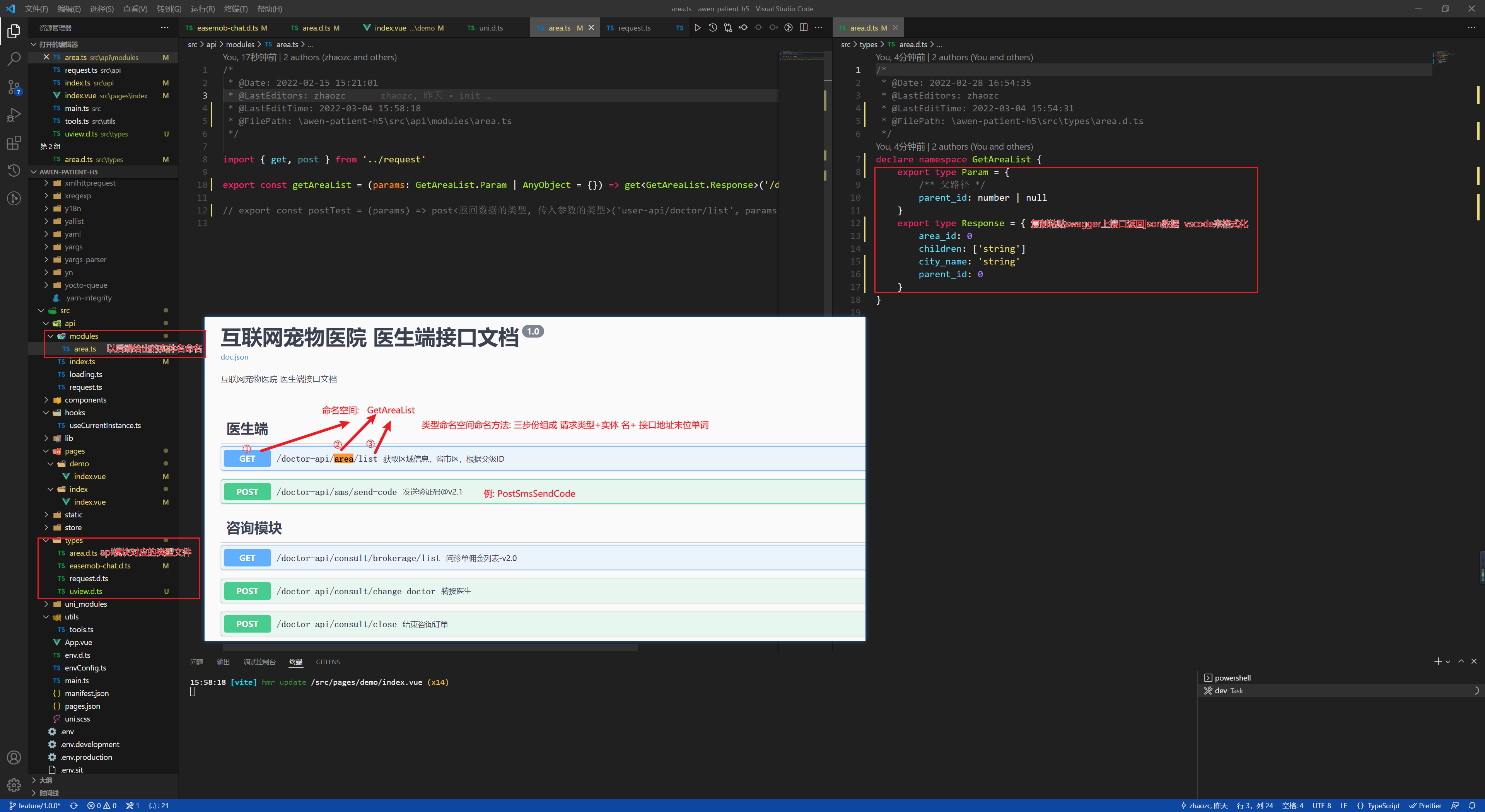Open Source Control view with badge 7
Viewport: 1485px width, 812px height.
14,87
